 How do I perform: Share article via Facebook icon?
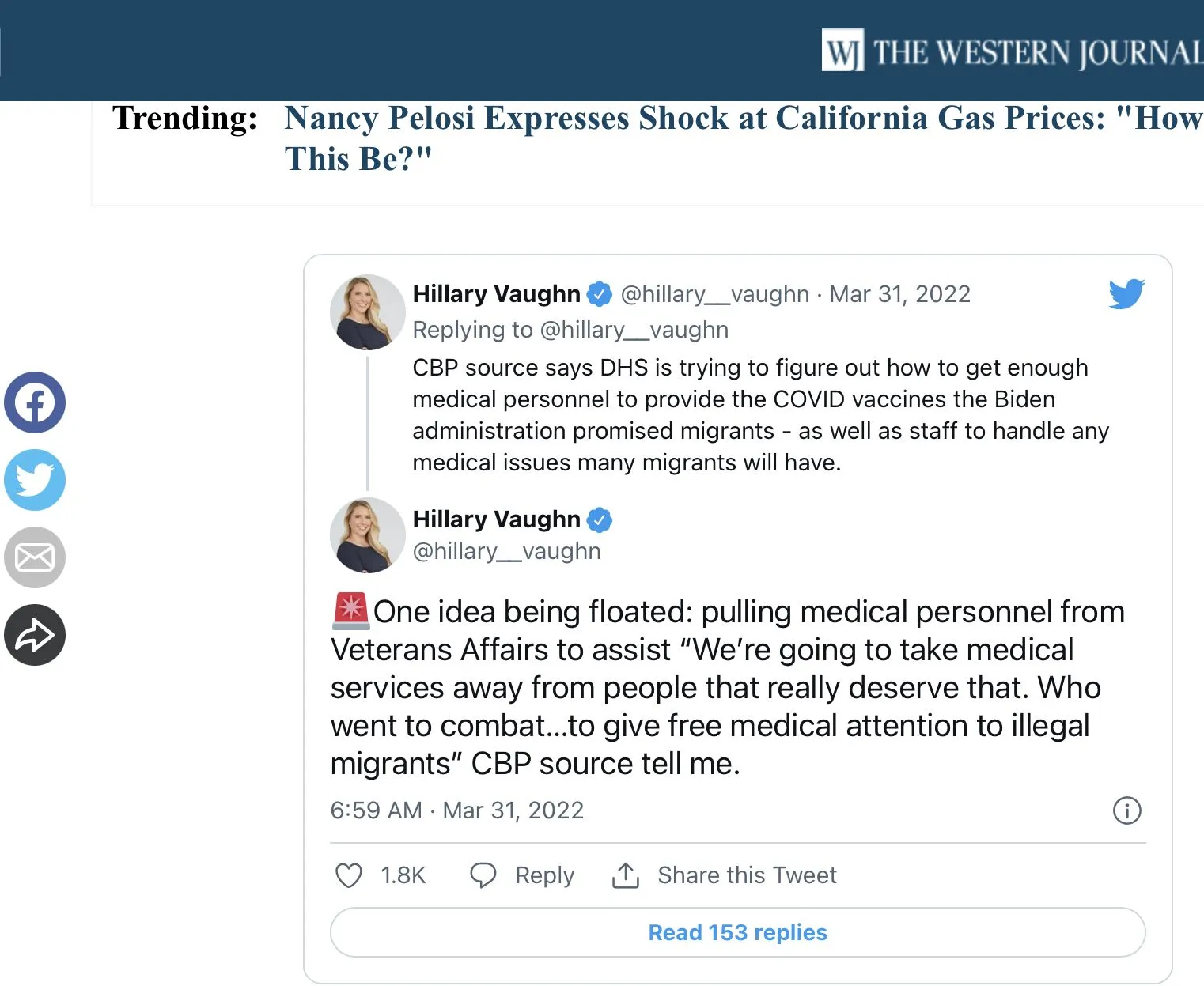point(35,402)
